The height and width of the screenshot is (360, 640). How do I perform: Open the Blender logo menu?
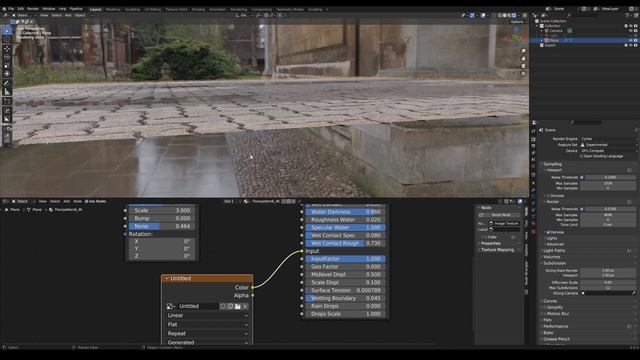point(4,9)
